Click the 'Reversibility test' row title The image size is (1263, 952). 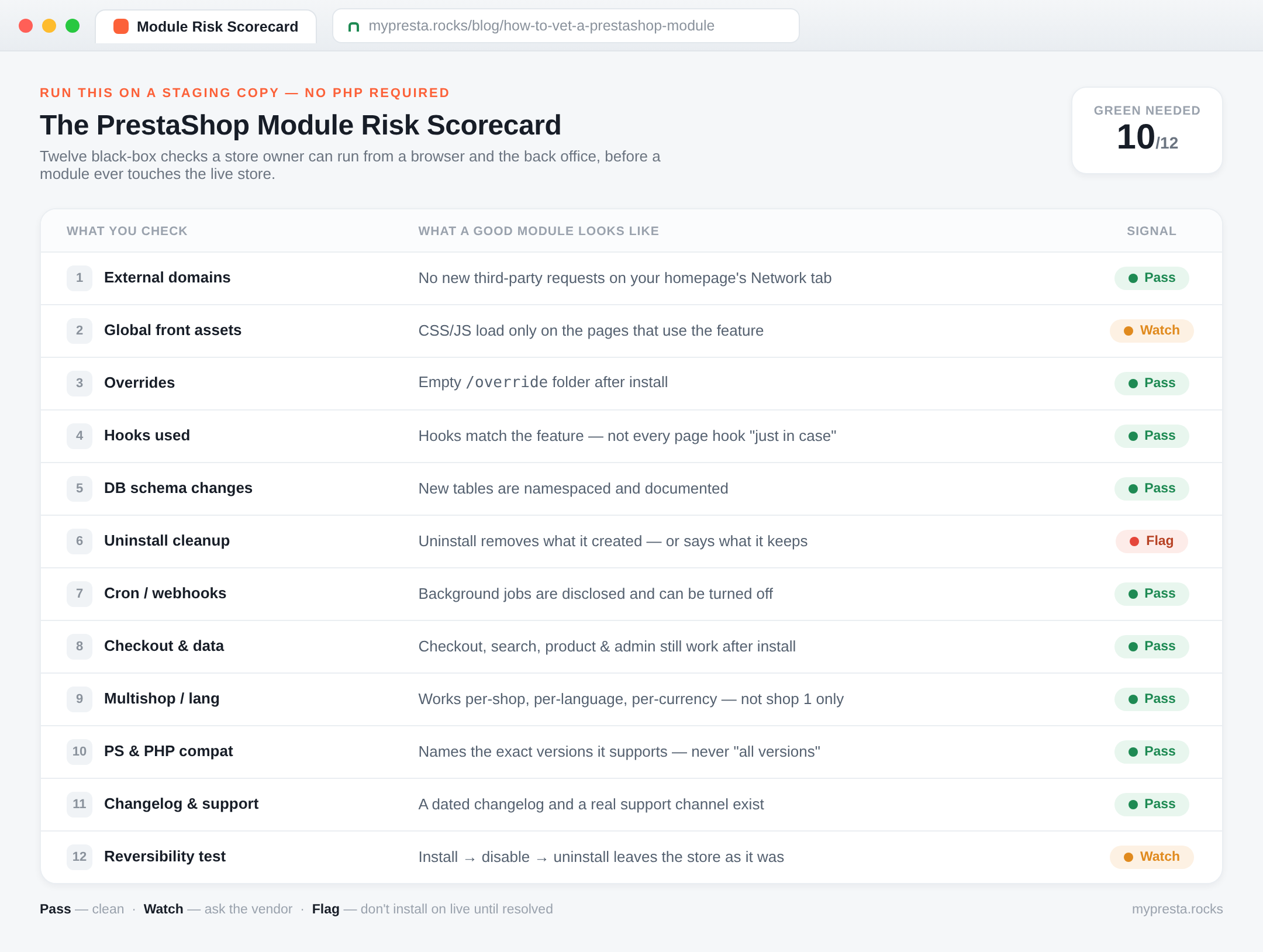point(165,856)
